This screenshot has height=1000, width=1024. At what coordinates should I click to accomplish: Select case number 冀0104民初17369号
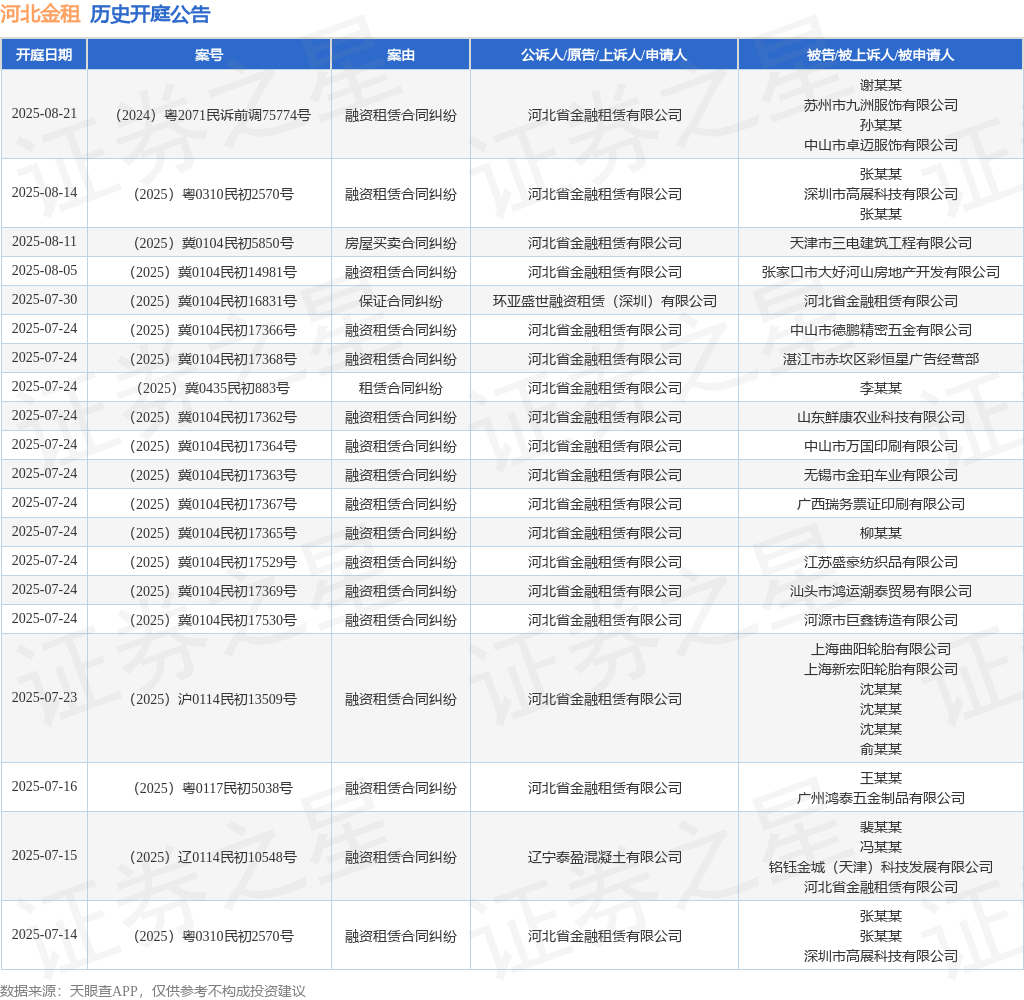pyautogui.click(x=213, y=591)
